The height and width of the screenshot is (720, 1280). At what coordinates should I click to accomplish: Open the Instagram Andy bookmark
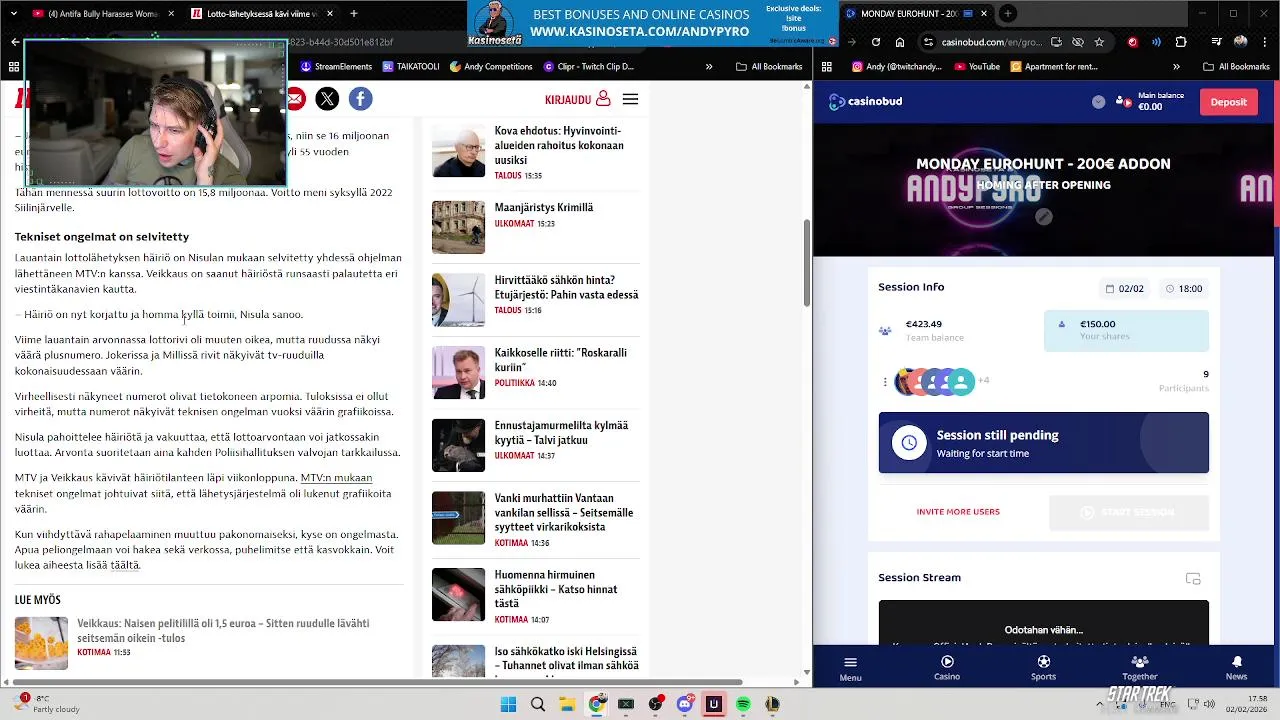click(897, 66)
